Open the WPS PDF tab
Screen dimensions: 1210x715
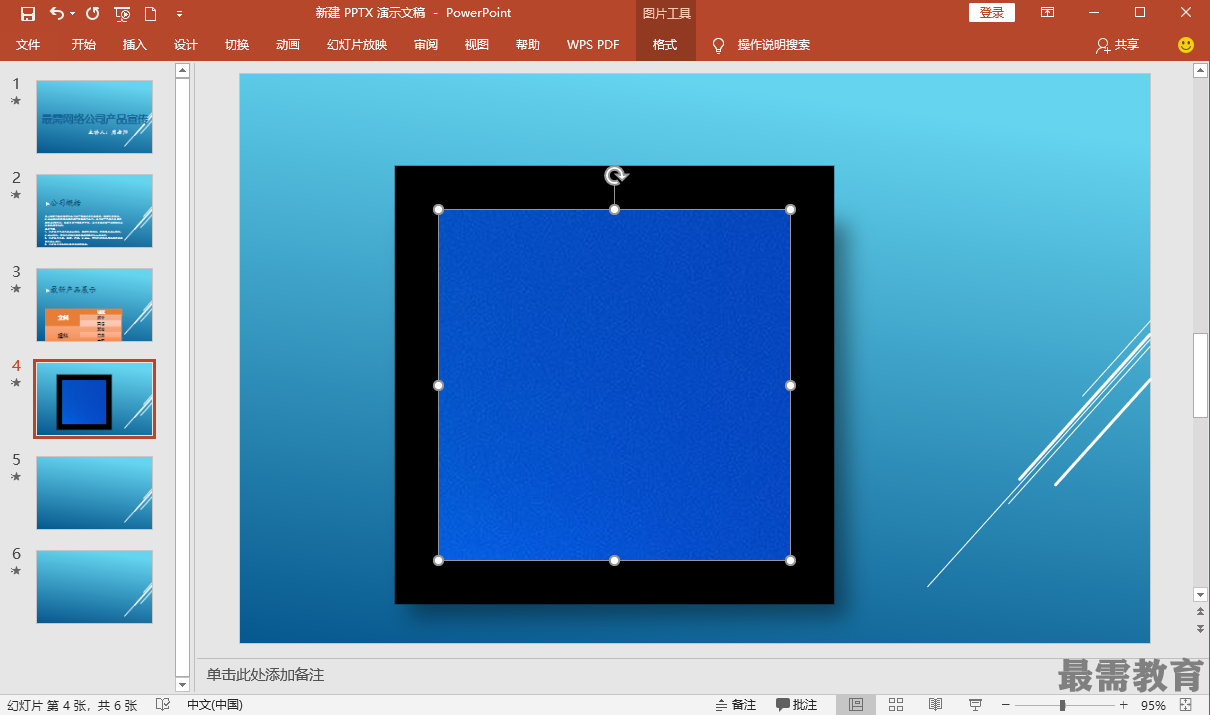point(593,45)
